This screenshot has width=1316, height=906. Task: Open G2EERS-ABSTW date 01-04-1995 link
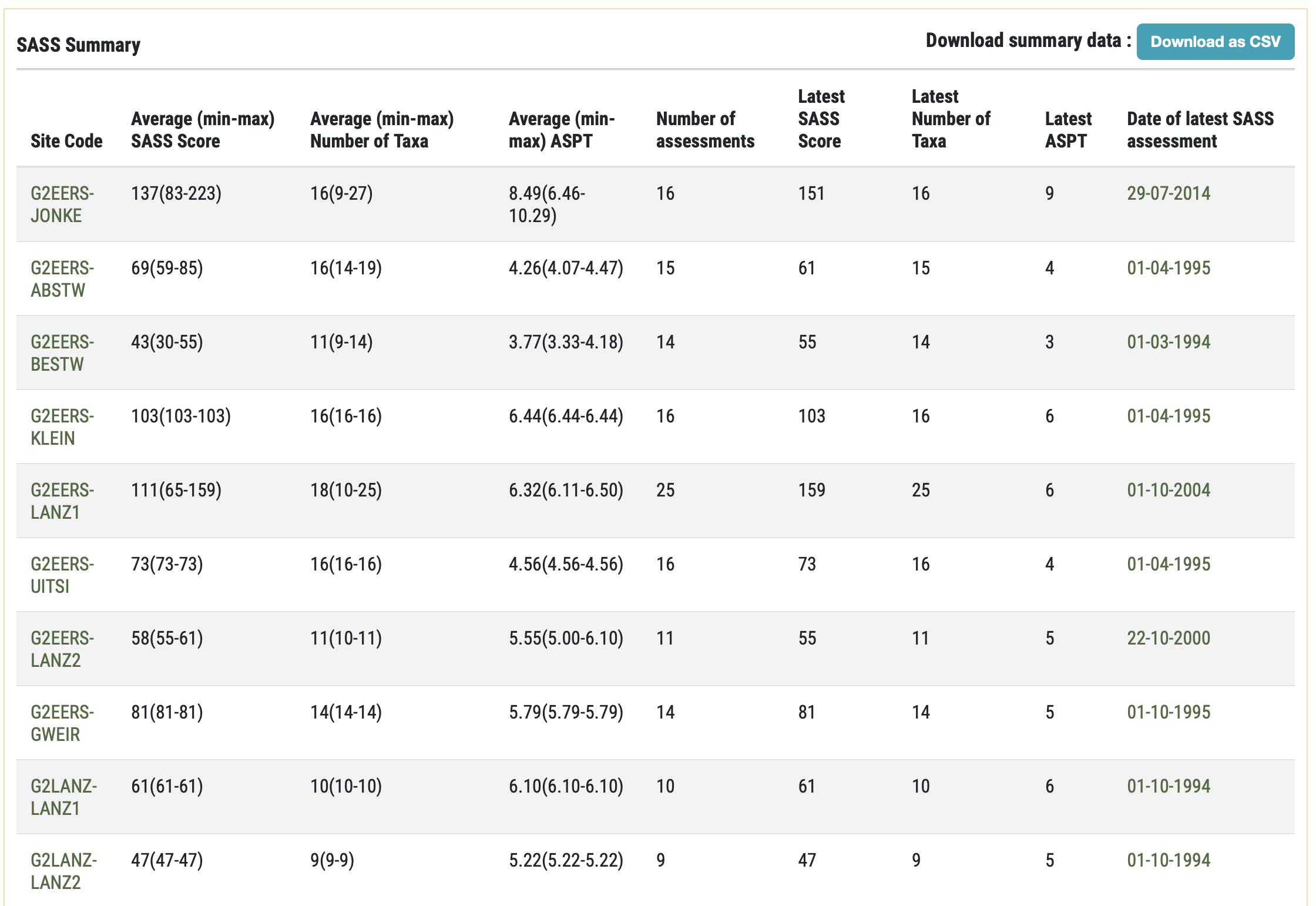point(1169,268)
